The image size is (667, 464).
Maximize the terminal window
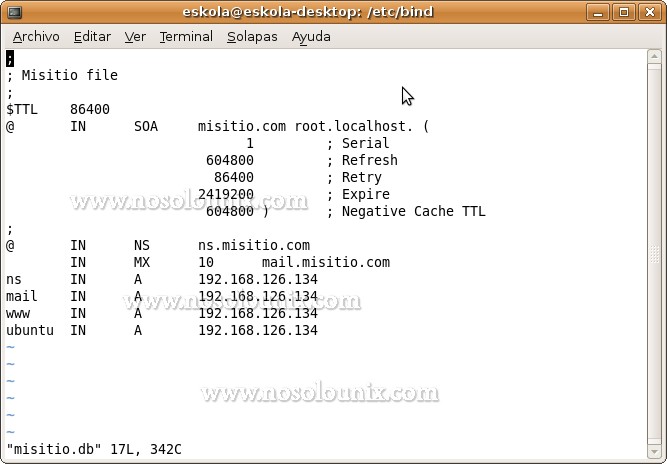click(x=624, y=12)
